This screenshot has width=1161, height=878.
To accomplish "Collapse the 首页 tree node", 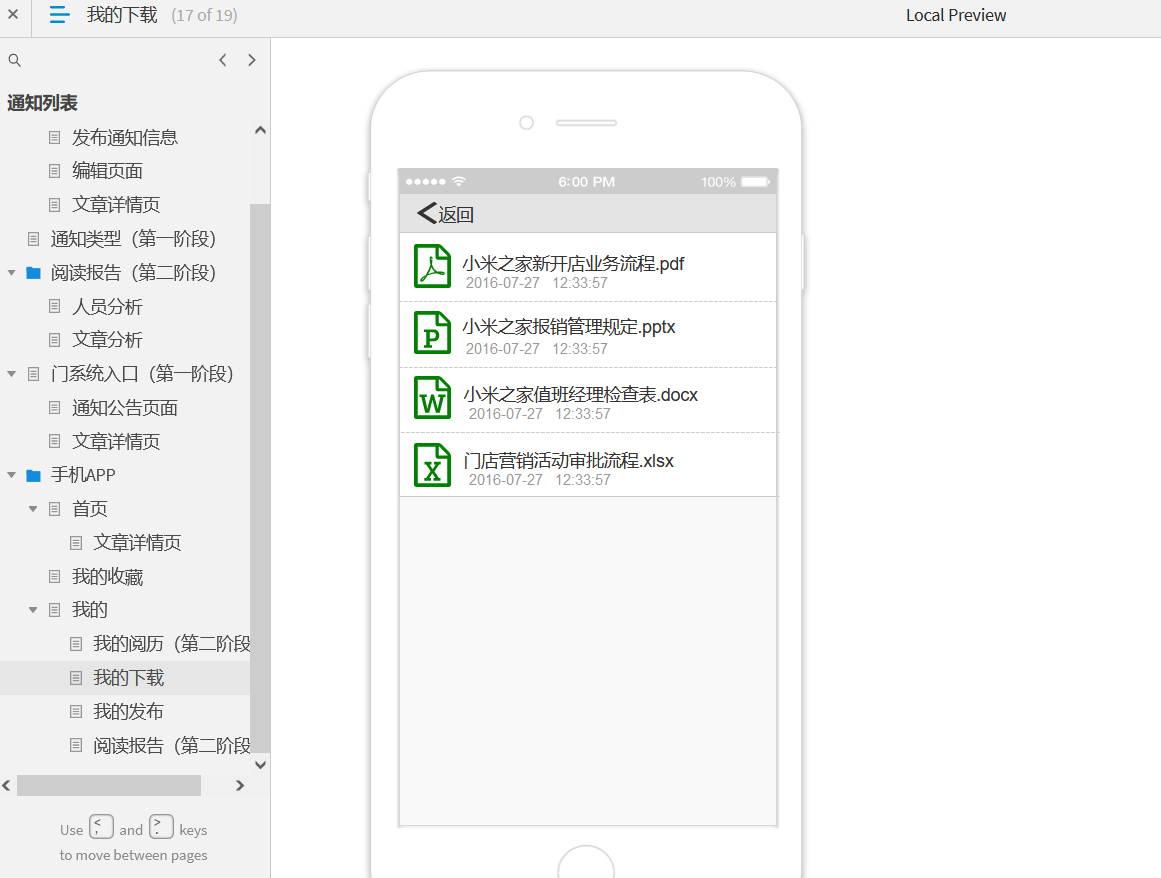I will (33, 509).
